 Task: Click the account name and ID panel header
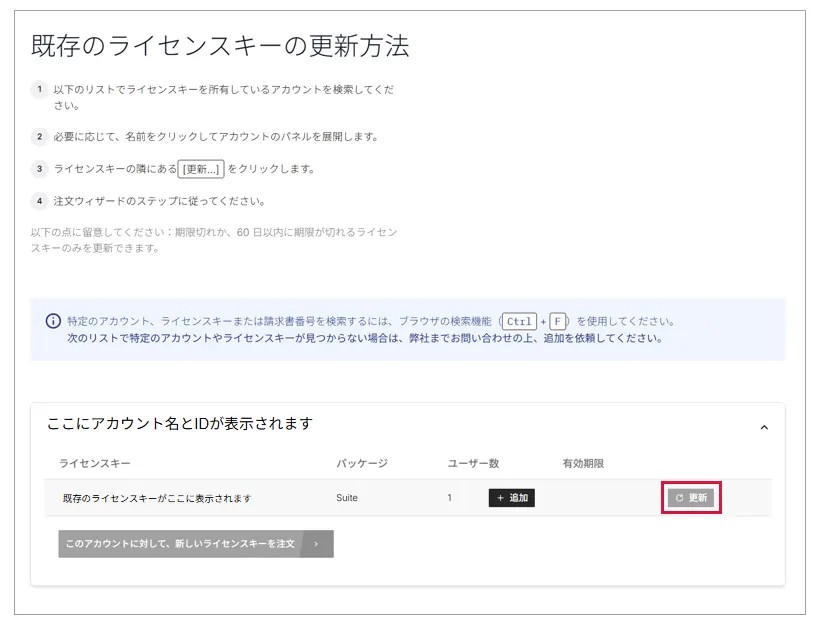[x=180, y=424]
